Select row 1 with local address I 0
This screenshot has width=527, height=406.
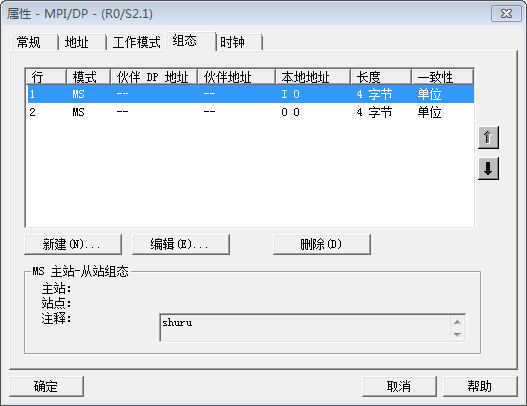250,94
